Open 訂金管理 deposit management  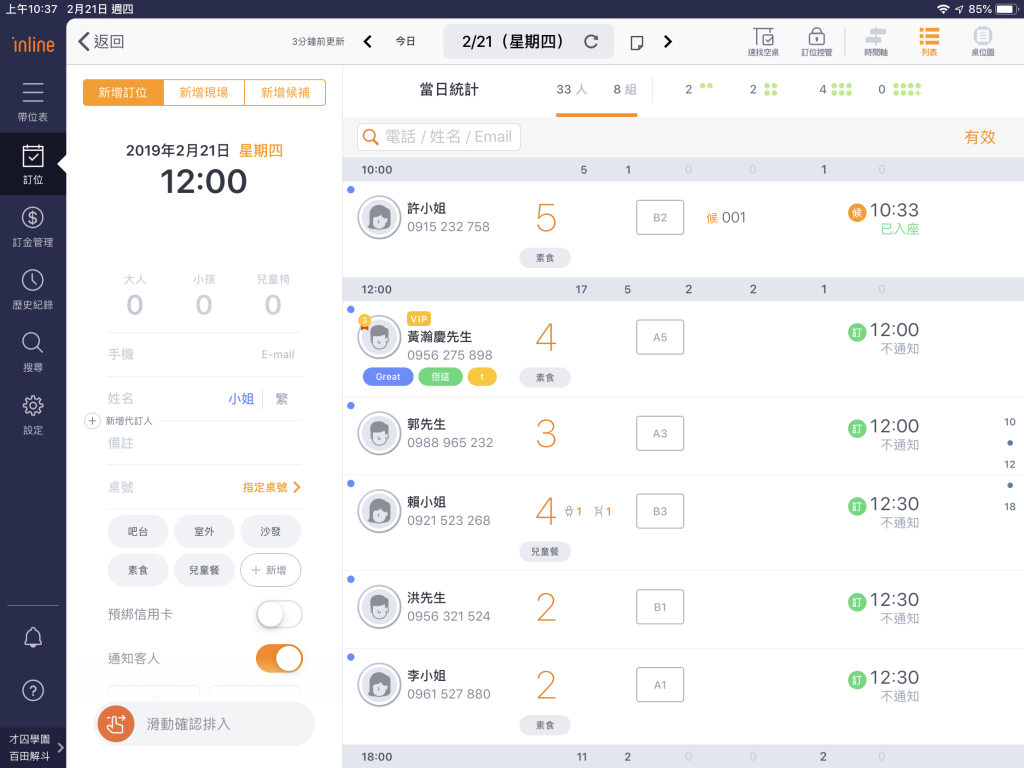(x=33, y=226)
